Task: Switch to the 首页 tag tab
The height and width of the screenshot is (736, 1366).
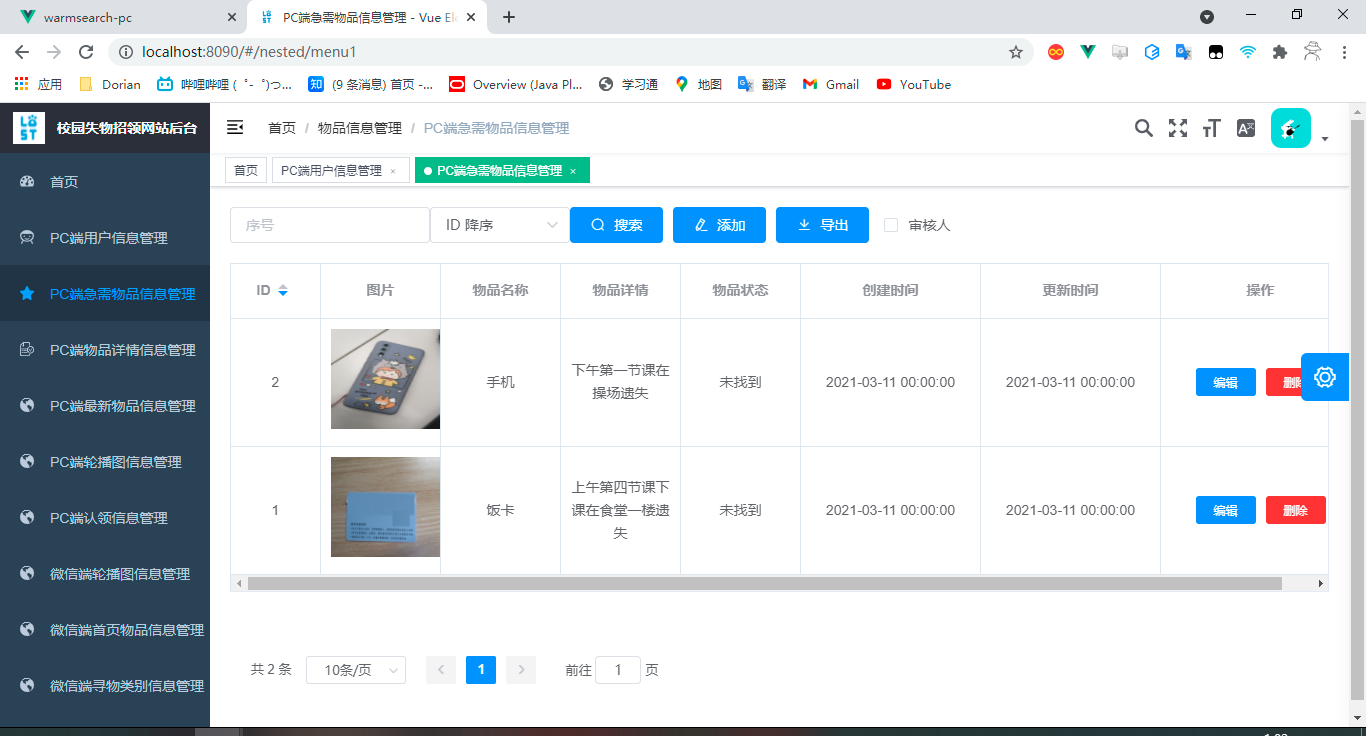Action: coord(246,171)
